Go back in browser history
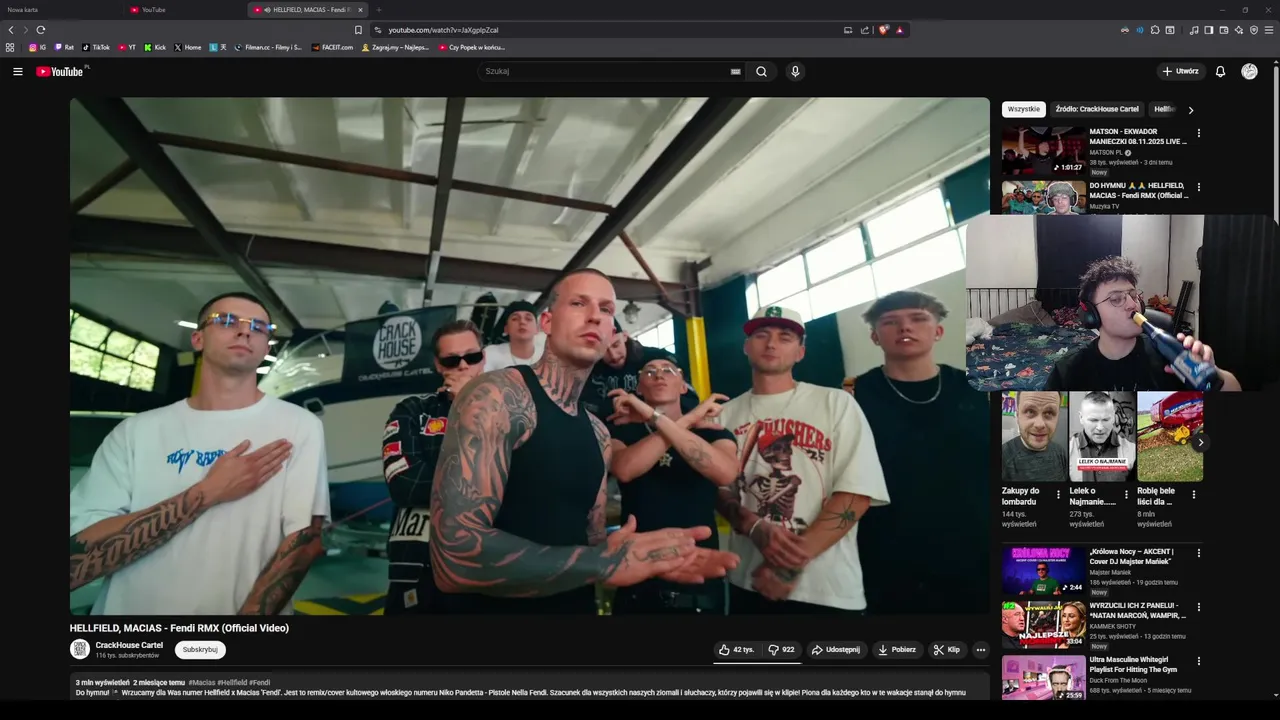 pos(11,30)
